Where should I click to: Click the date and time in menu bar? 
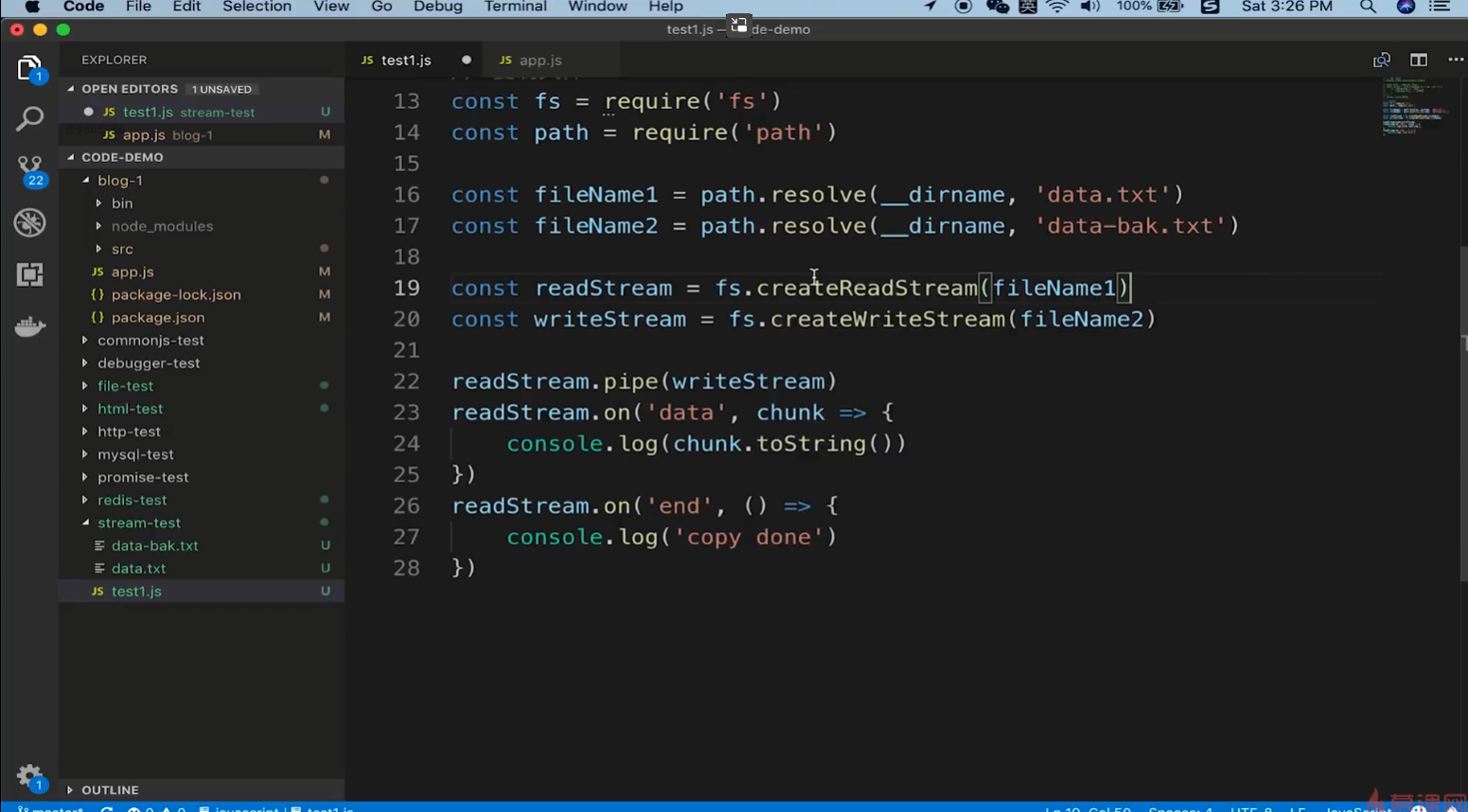coord(1287,7)
